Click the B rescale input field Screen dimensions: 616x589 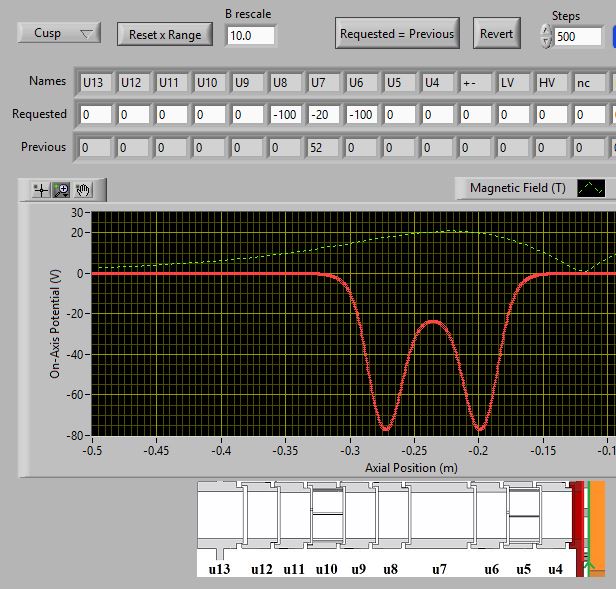(x=250, y=35)
